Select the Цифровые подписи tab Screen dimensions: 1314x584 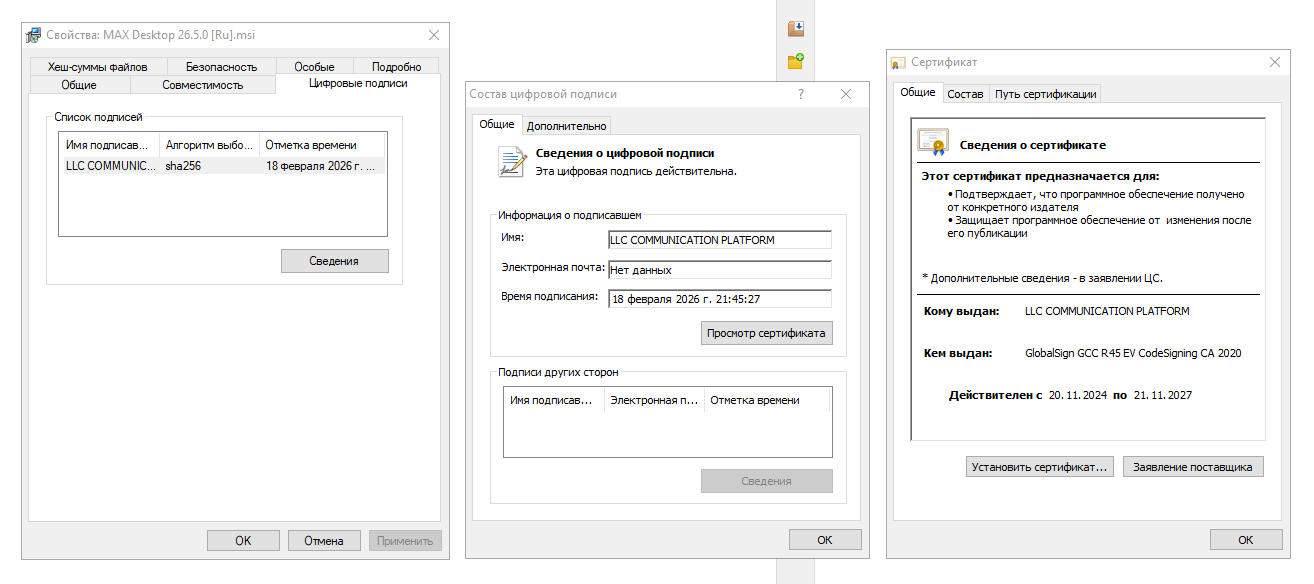pyautogui.click(x=358, y=84)
